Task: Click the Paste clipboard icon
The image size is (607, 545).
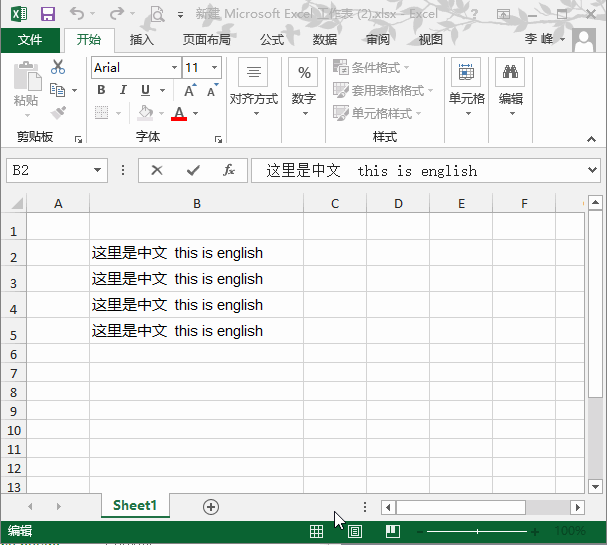Action: click(27, 76)
